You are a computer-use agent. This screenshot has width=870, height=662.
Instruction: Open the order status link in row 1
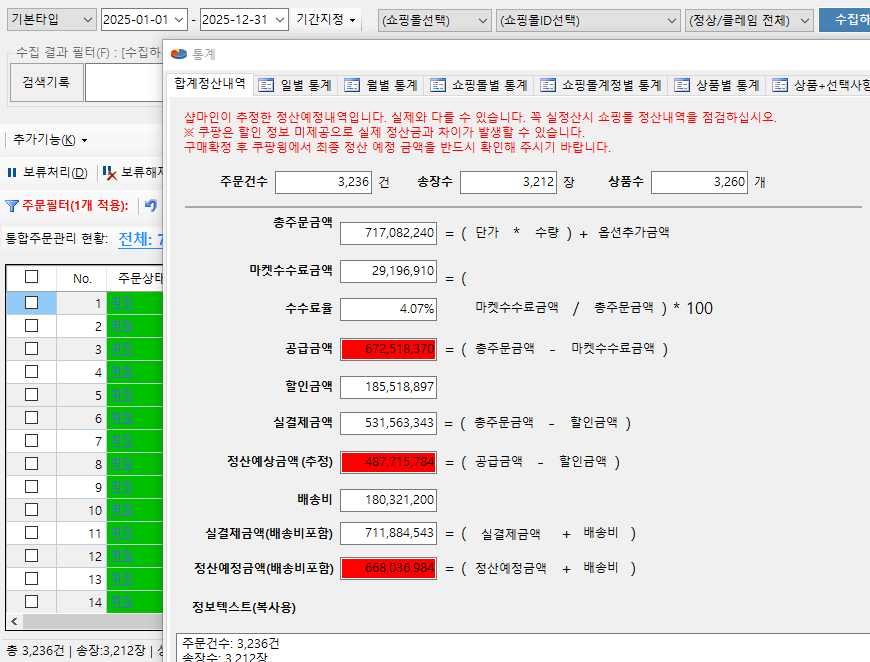(120, 303)
